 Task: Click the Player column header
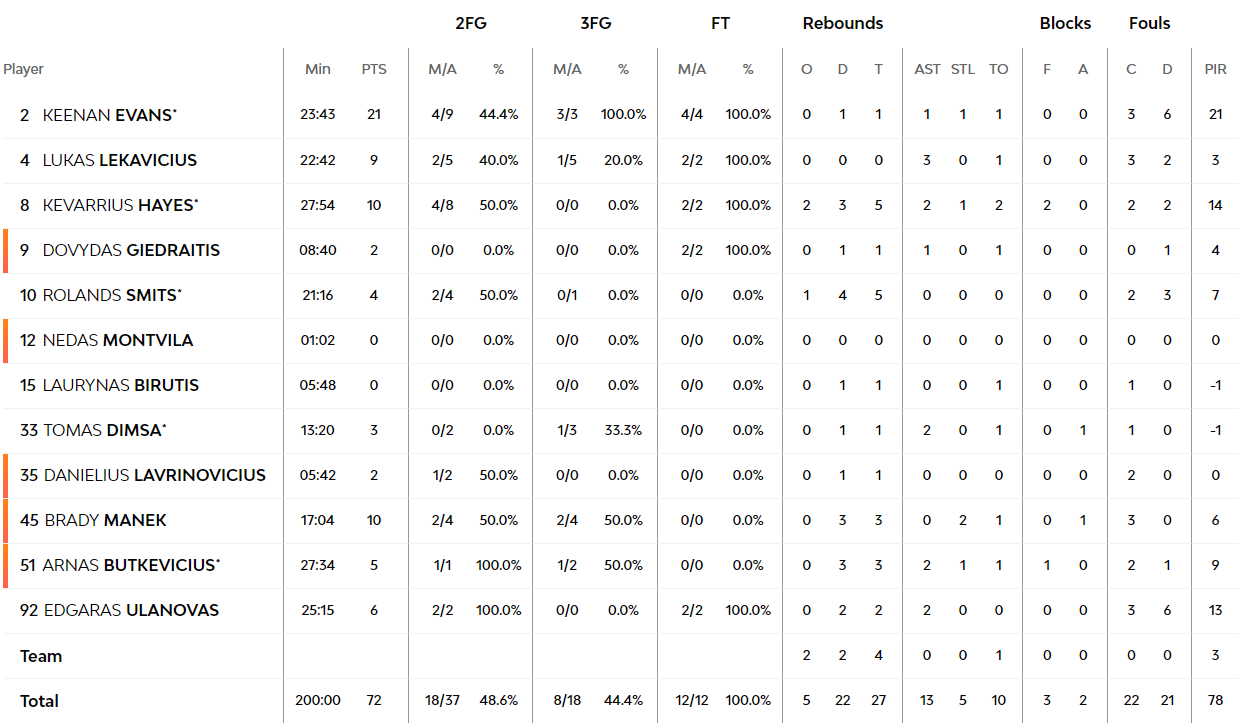pyautogui.click(x=23, y=69)
